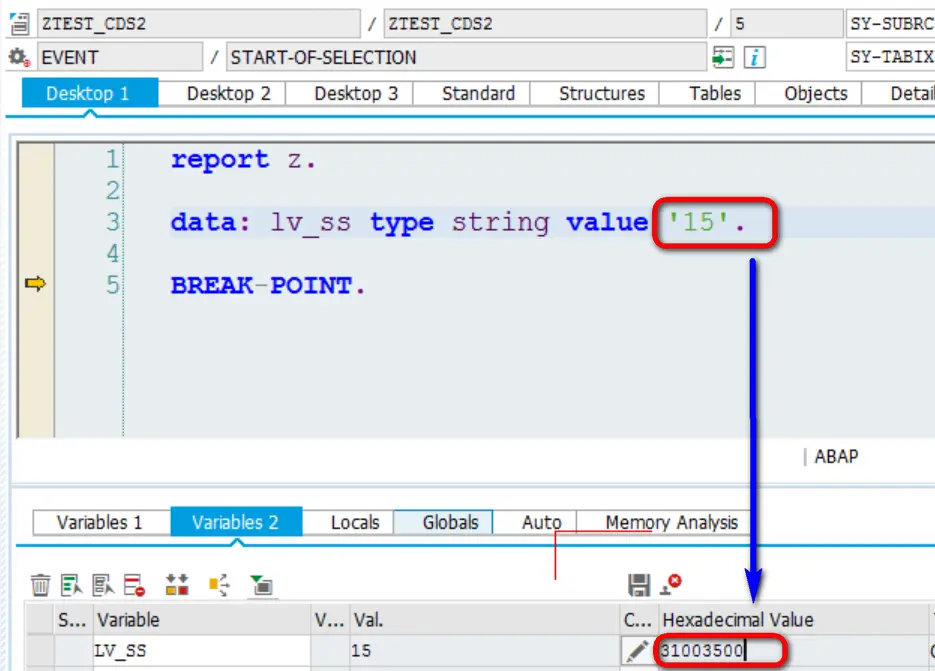The image size is (935, 671).
Task: Click the BREAK-POINT statement on line 5
Action: pos(268,285)
